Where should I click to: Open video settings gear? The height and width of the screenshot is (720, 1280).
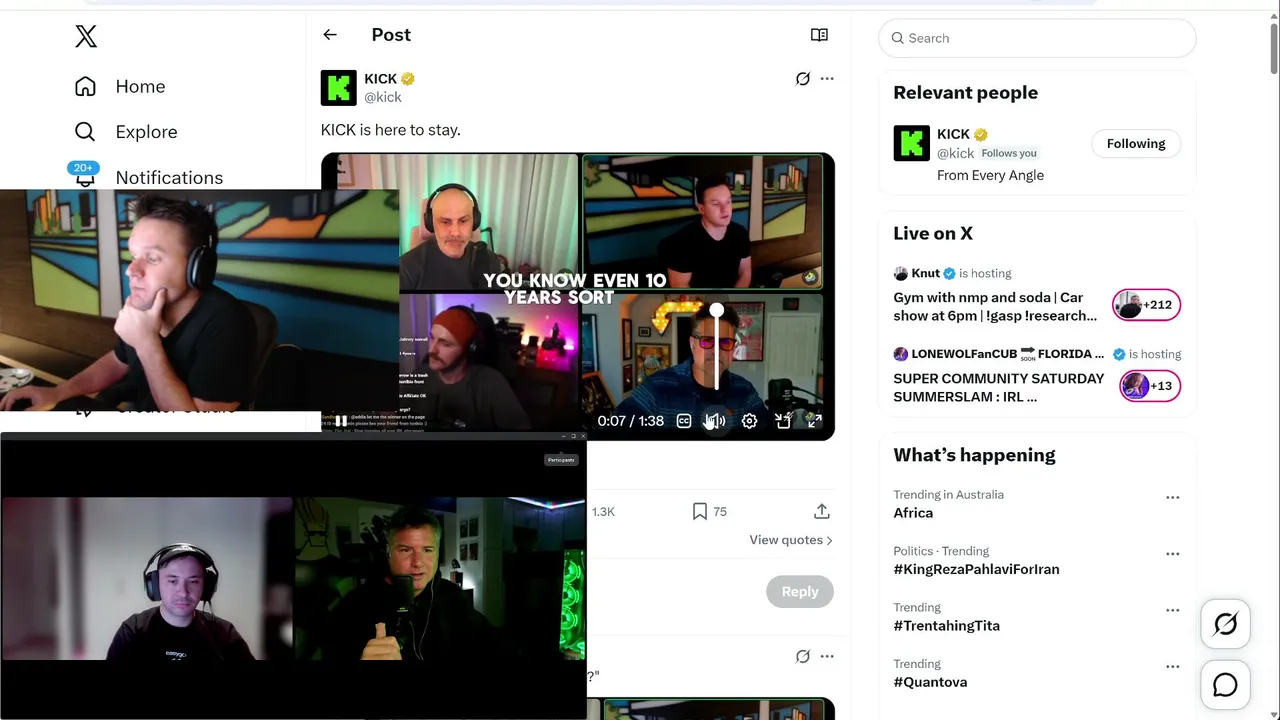(x=749, y=421)
